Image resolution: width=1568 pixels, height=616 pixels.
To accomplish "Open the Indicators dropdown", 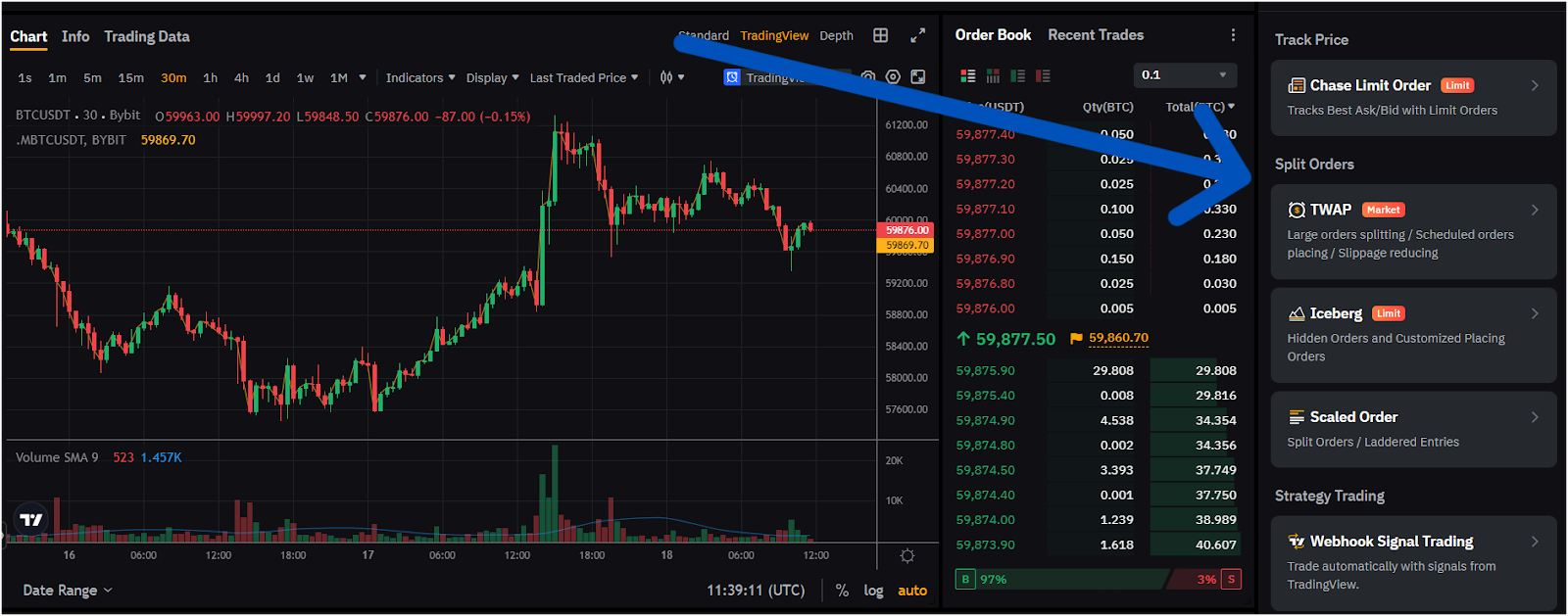I will point(420,77).
